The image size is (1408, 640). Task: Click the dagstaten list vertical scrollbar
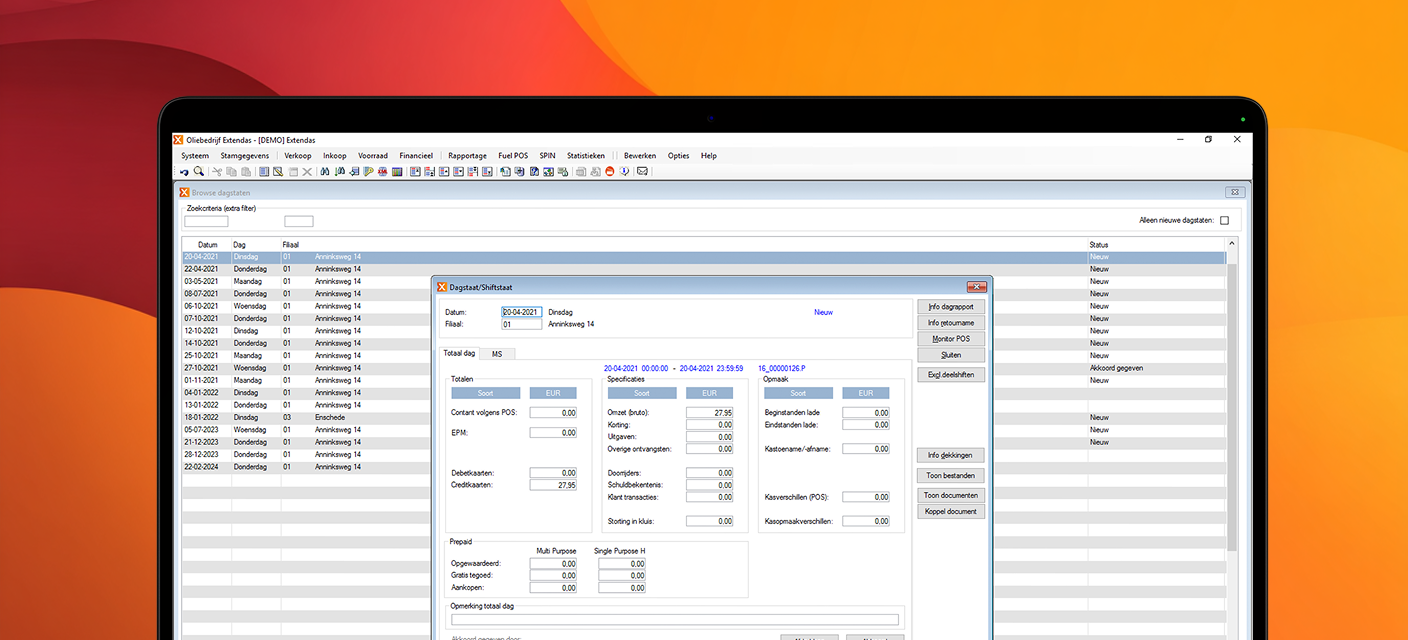coord(1231,400)
